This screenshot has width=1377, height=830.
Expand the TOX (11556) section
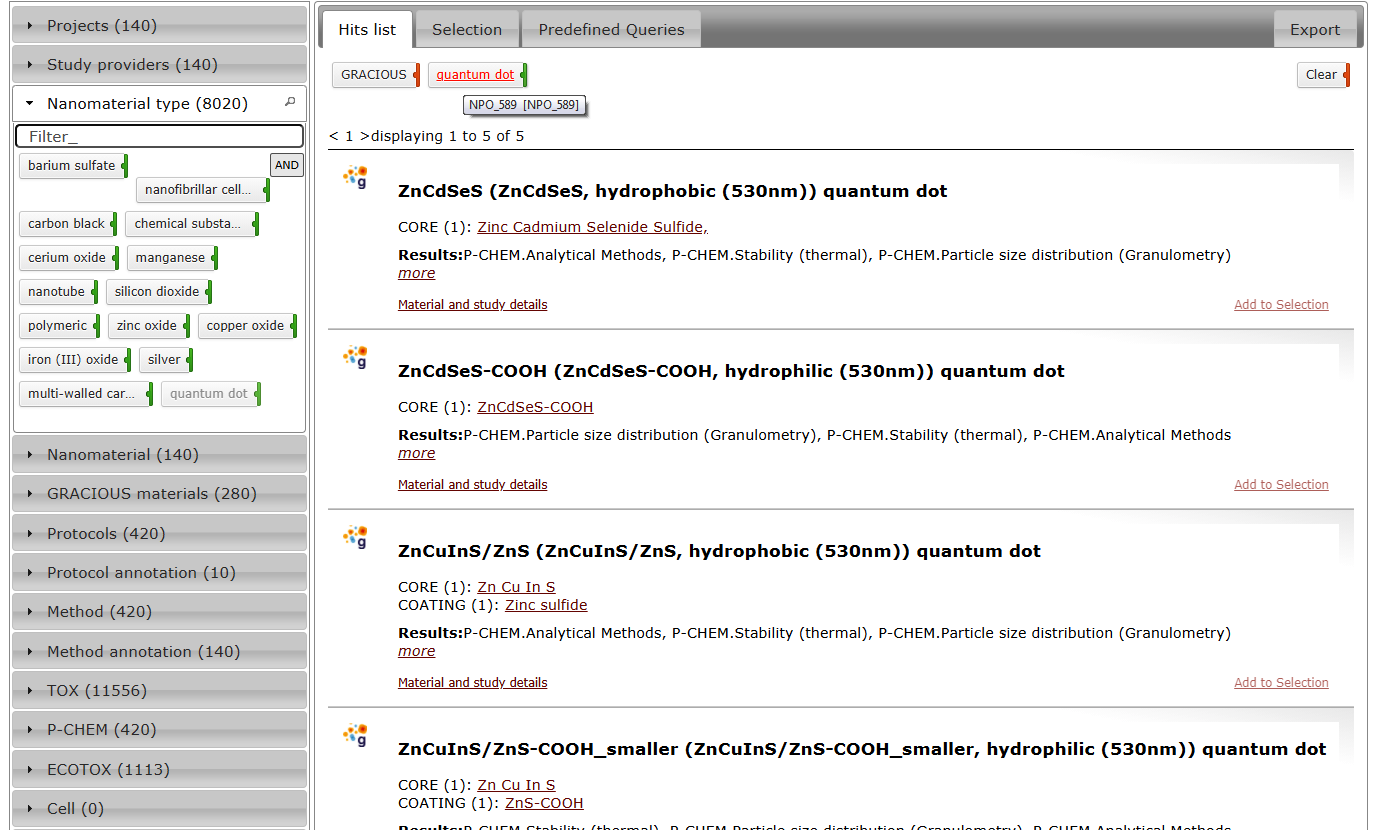point(159,691)
